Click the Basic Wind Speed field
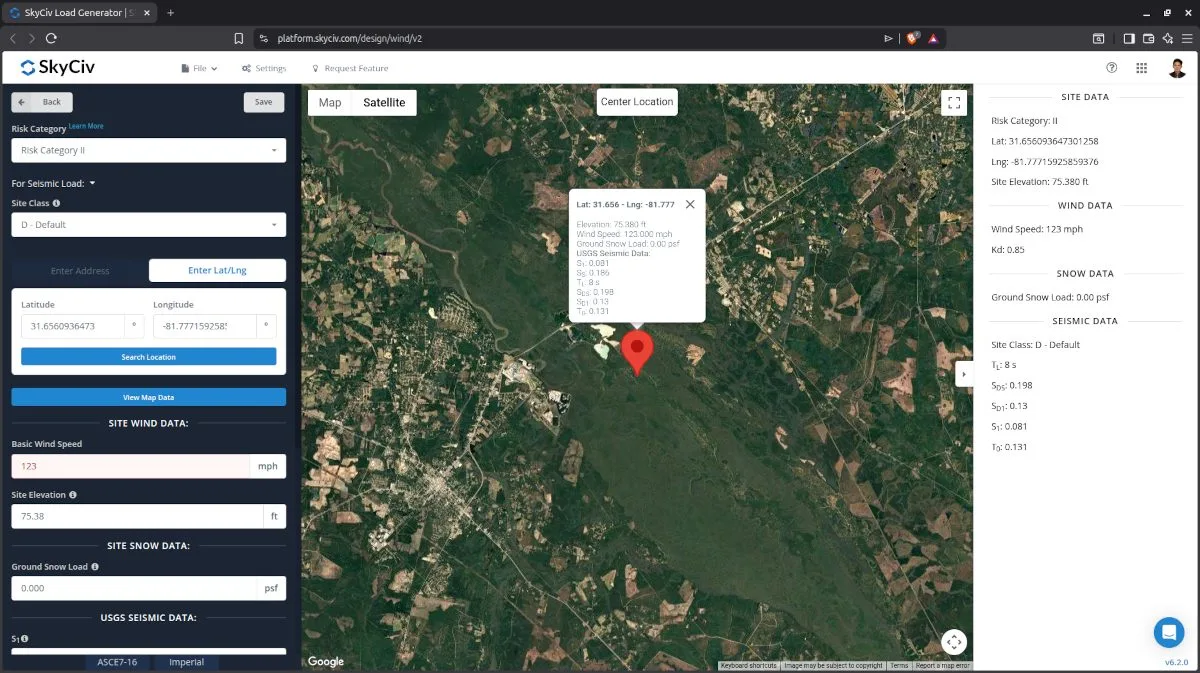This screenshot has width=1200, height=673. pos(130,466)
